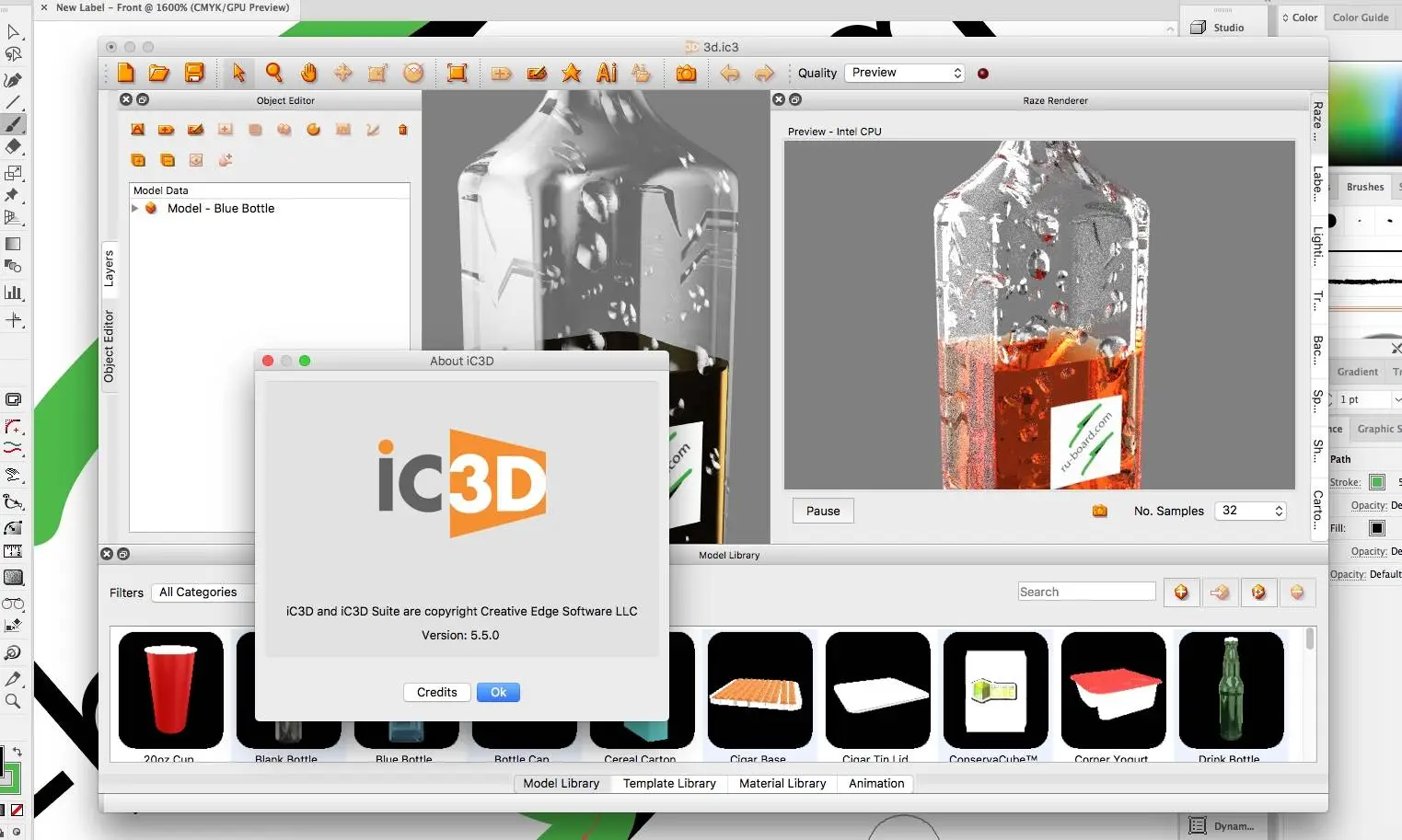1402x840 pixels.
Task: Select the 20oz Cup model thumbnail
Action: click(x=170, y=690)
